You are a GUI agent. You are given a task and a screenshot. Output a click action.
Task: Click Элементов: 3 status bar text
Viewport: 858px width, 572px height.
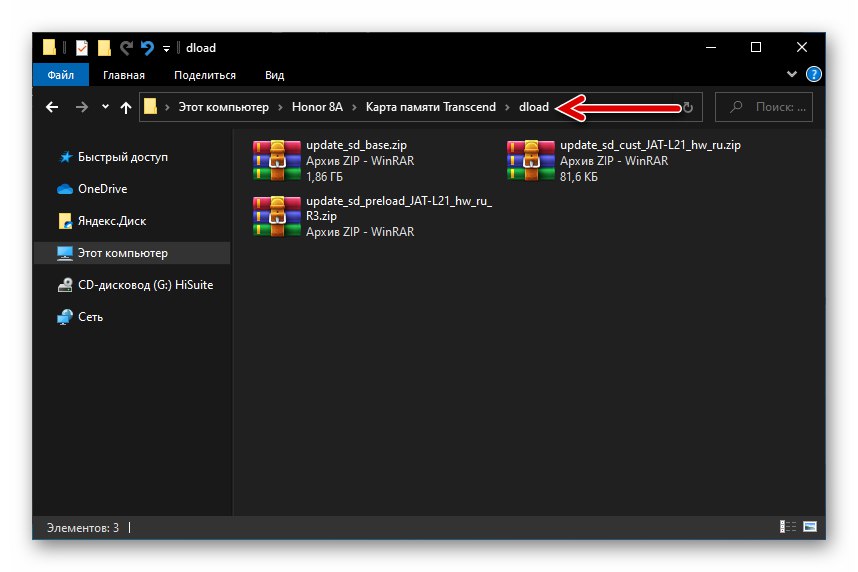pyautogui.click(x=83, y=528)
